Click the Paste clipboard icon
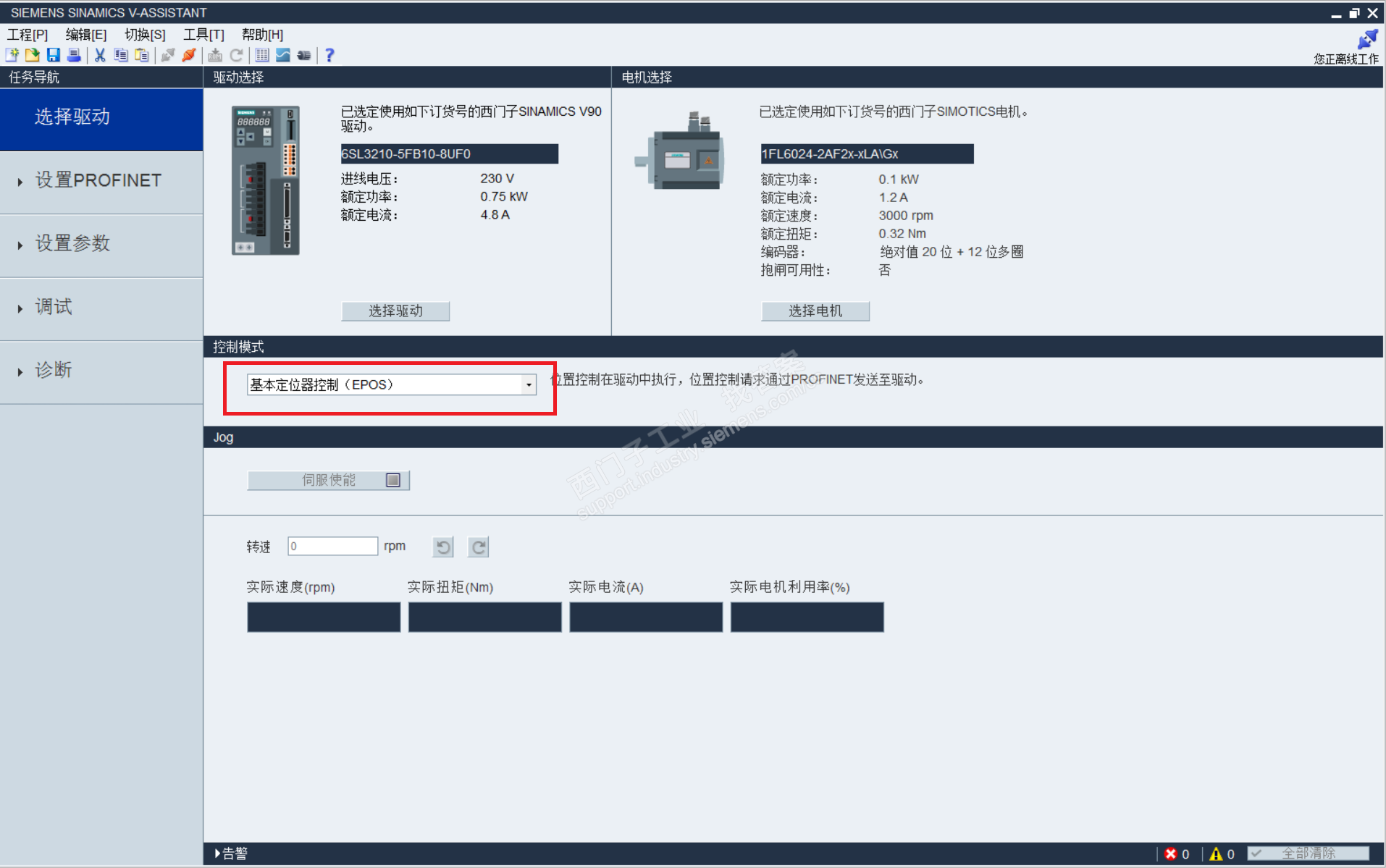This screenshot has height=868, width=1386. tap(142, 55)
